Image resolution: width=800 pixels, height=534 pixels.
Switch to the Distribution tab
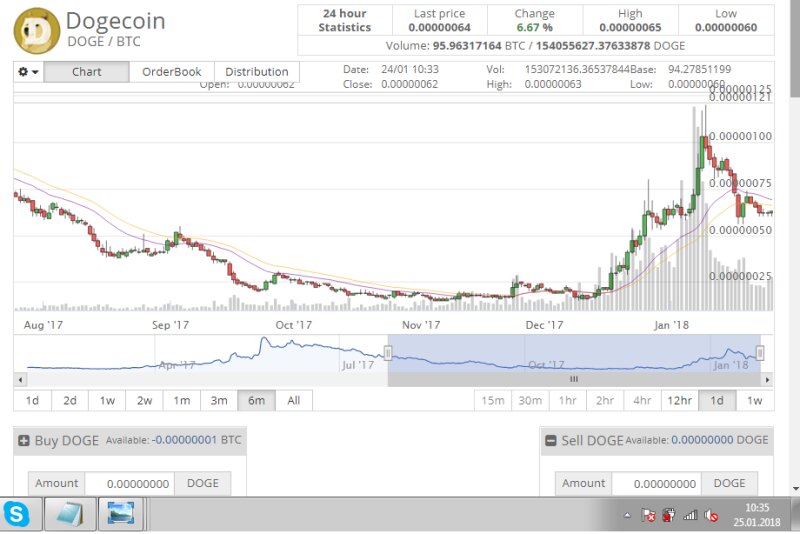(256, 72)
